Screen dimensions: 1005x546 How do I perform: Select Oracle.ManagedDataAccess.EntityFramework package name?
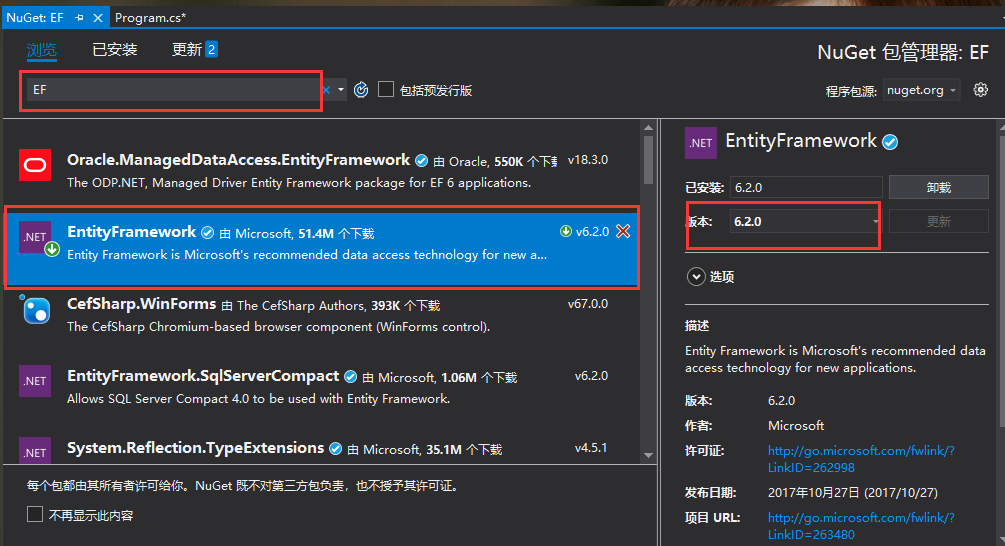click(x=238, y=160)
